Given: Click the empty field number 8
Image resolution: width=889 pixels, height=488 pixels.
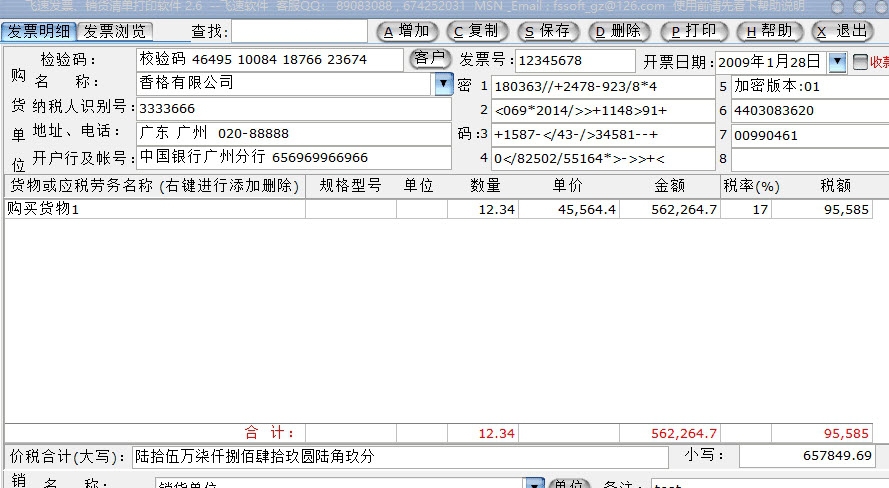Looking at the screenshot, I should click(x=810, y=159).
